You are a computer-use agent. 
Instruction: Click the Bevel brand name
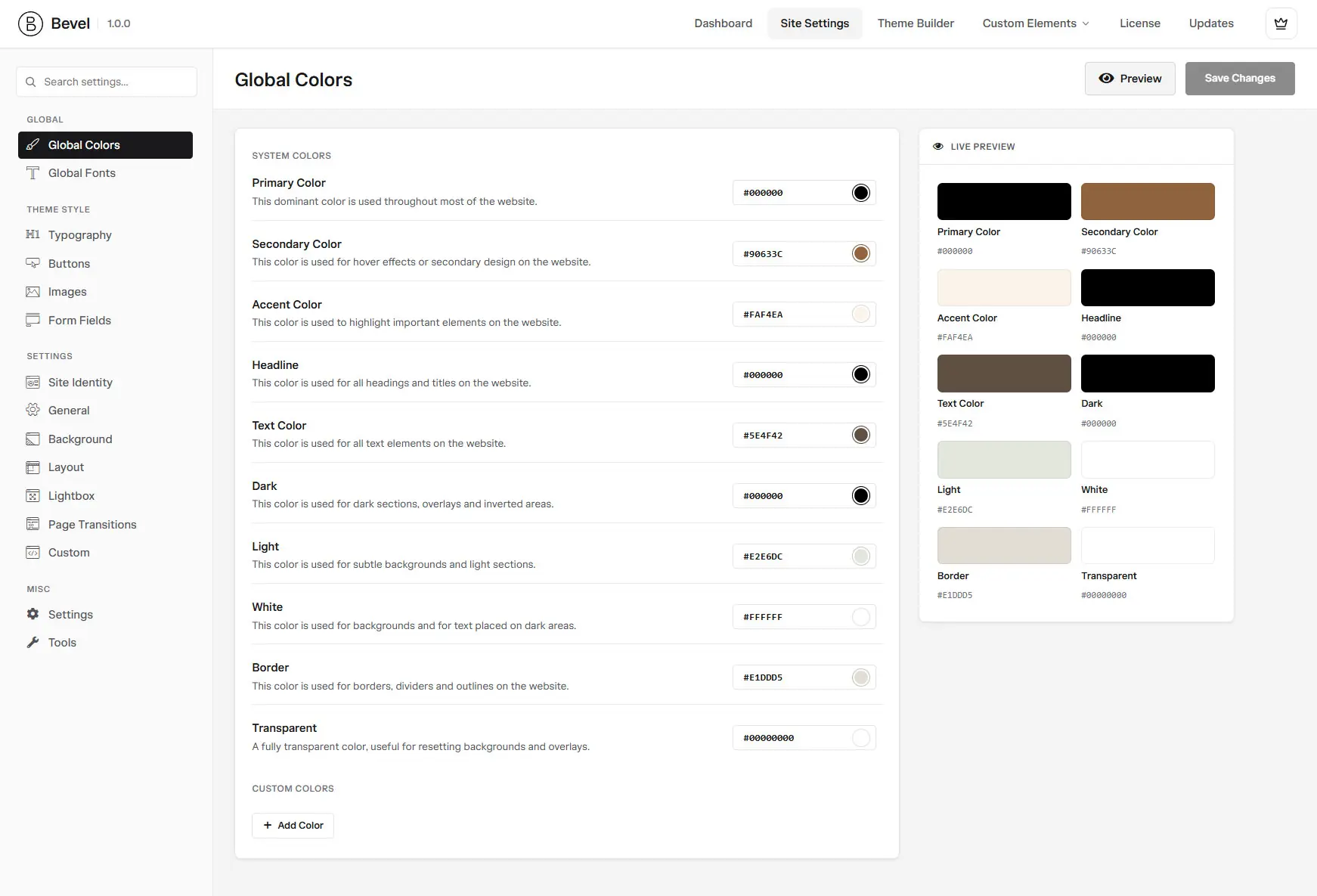(70, 23)
